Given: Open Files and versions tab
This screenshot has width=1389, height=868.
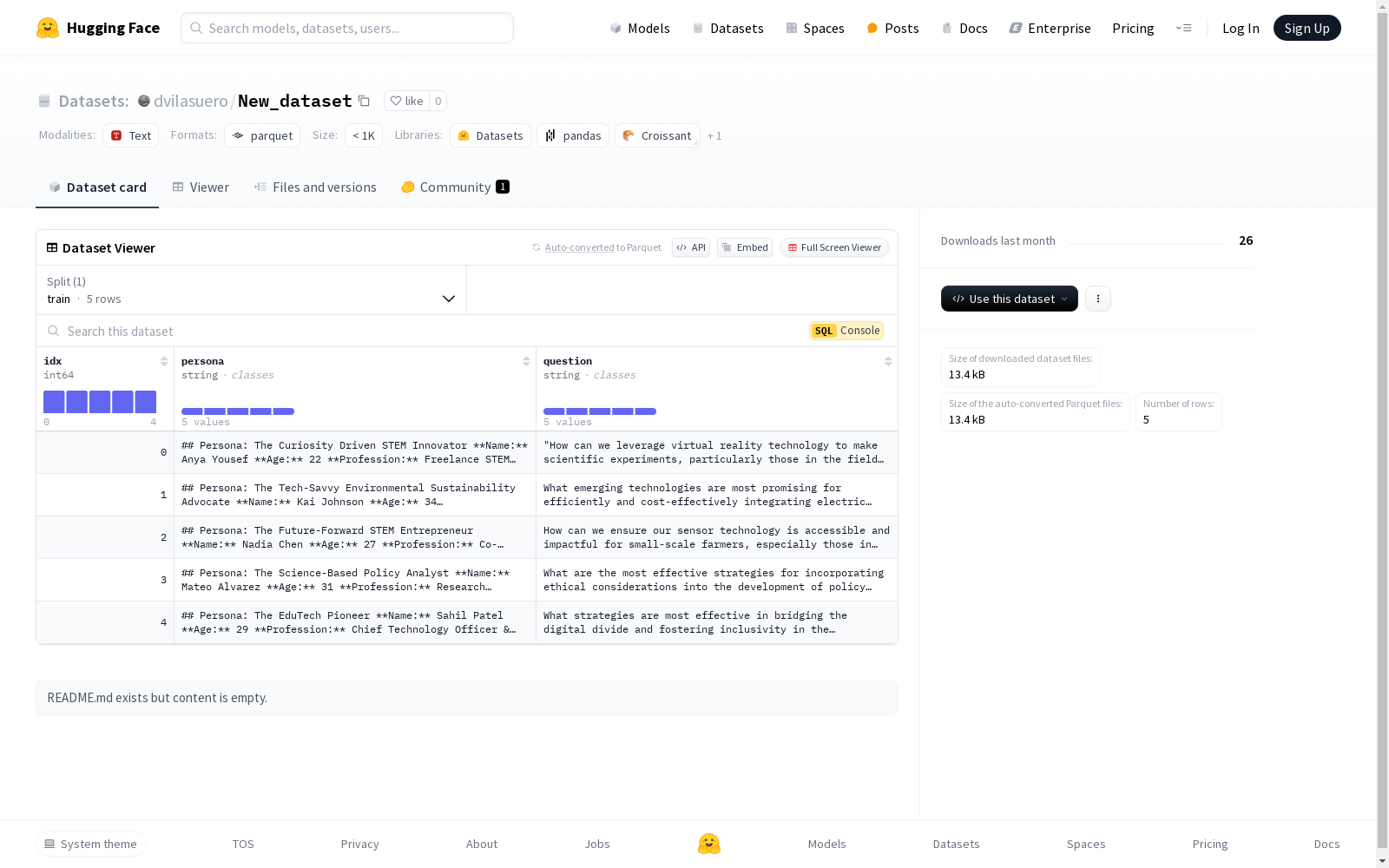Looking at the screenshot, I should tap(315, 187).
